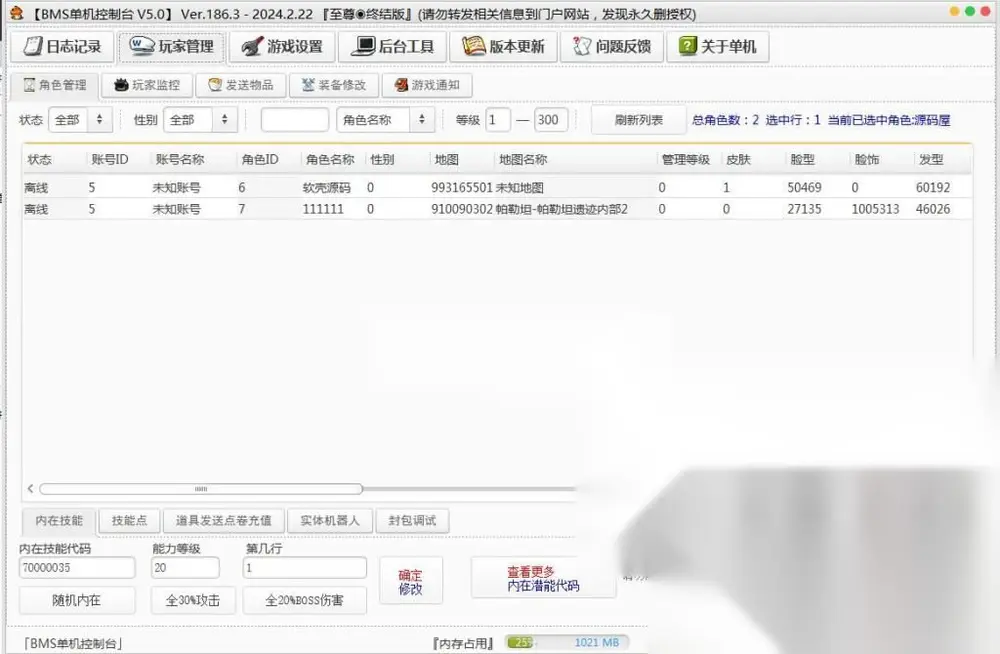Click the 角色管理 tab icon
The height and width of the screenshot is (654, 1000).
point(29,85)
